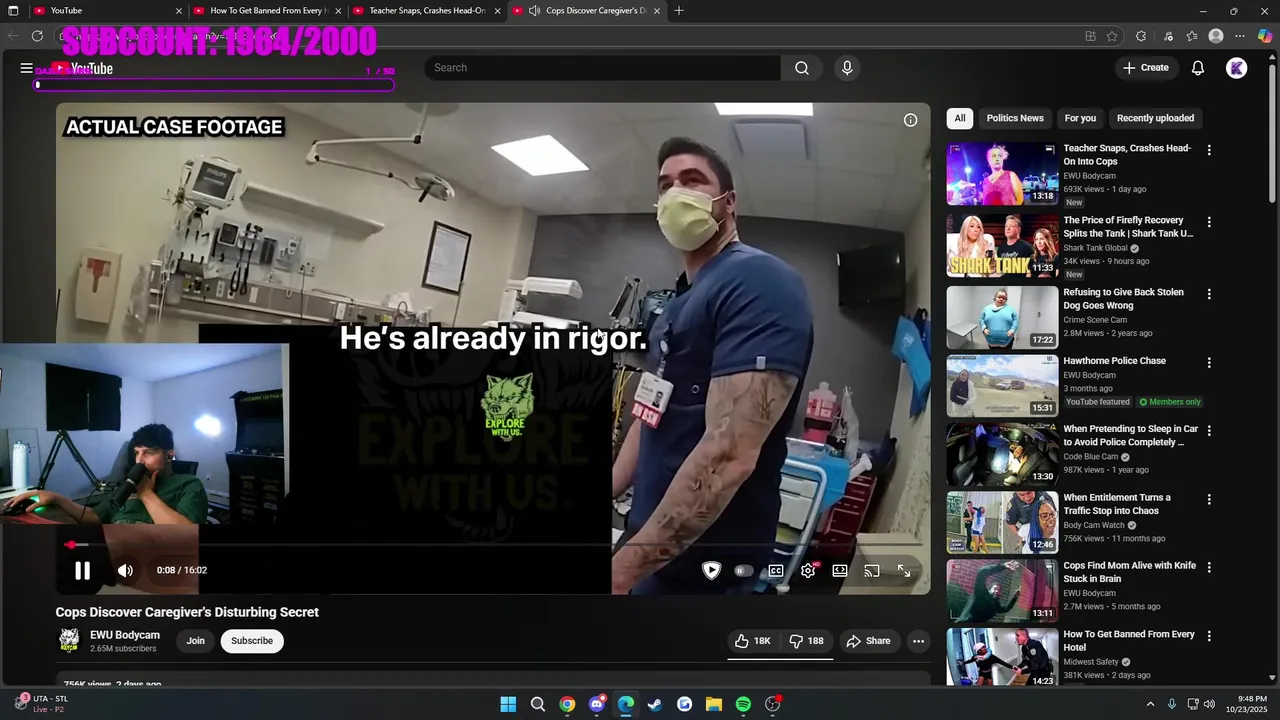Open the YouTube account avatar menu
This screenshot has width=1280, height=720.
point(1237,68)
